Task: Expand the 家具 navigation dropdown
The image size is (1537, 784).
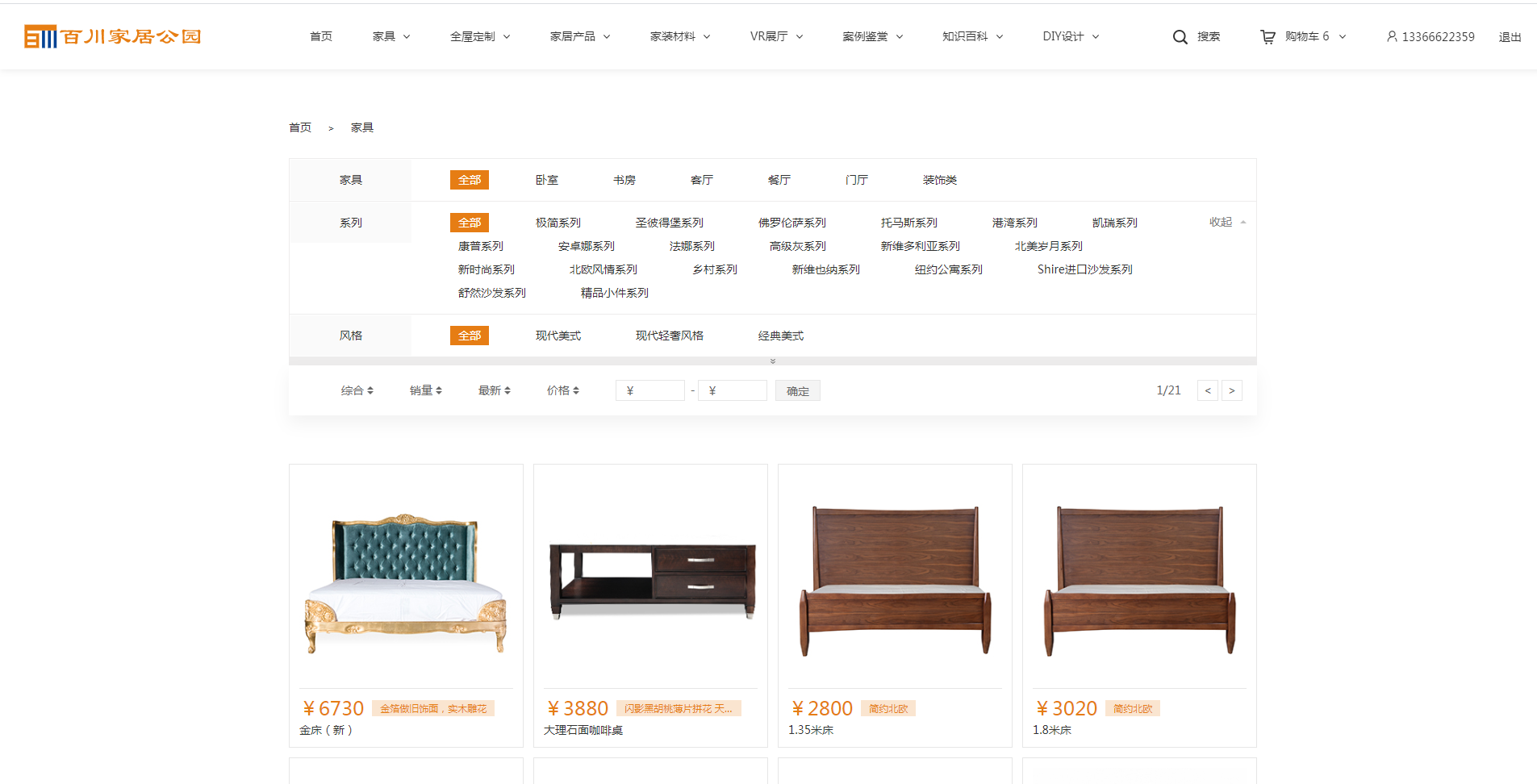Action: coord(391,36)
